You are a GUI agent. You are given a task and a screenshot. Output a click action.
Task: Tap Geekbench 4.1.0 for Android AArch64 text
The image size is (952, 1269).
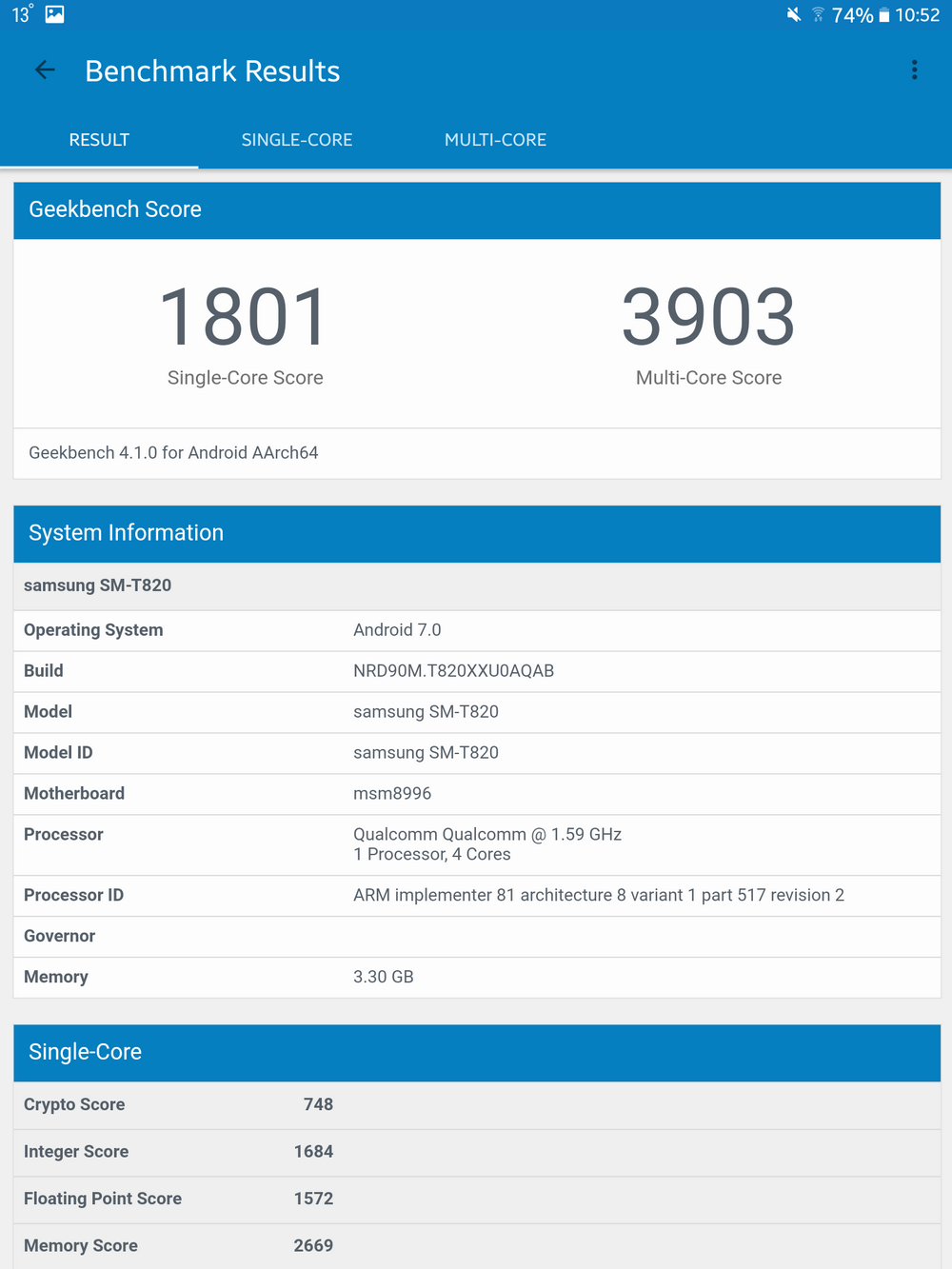(173, 453)
